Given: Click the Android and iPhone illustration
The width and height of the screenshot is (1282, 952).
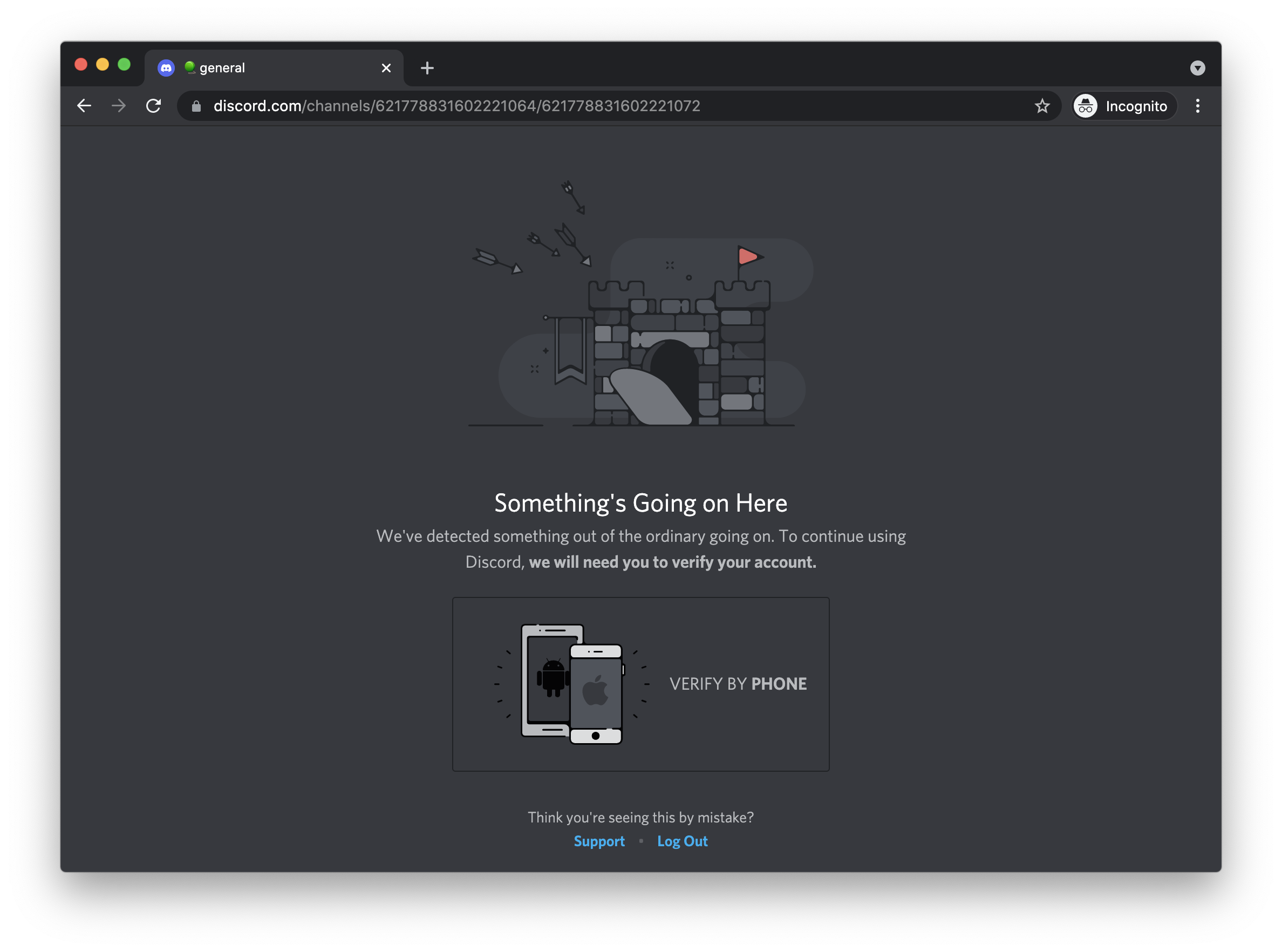Looking at the screenshot, I should [571, 684].
